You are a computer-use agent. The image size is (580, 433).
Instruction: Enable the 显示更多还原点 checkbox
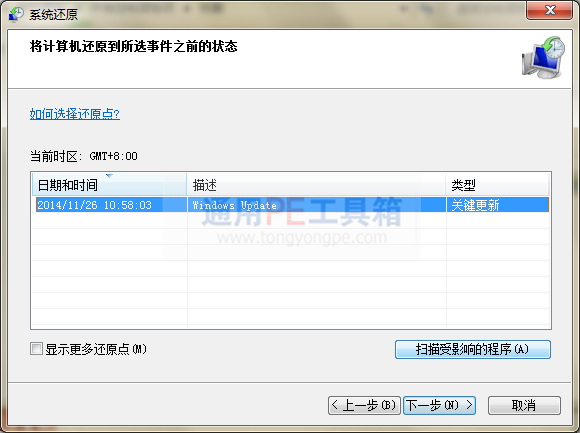pyautogui.click(x=36, y=348)
